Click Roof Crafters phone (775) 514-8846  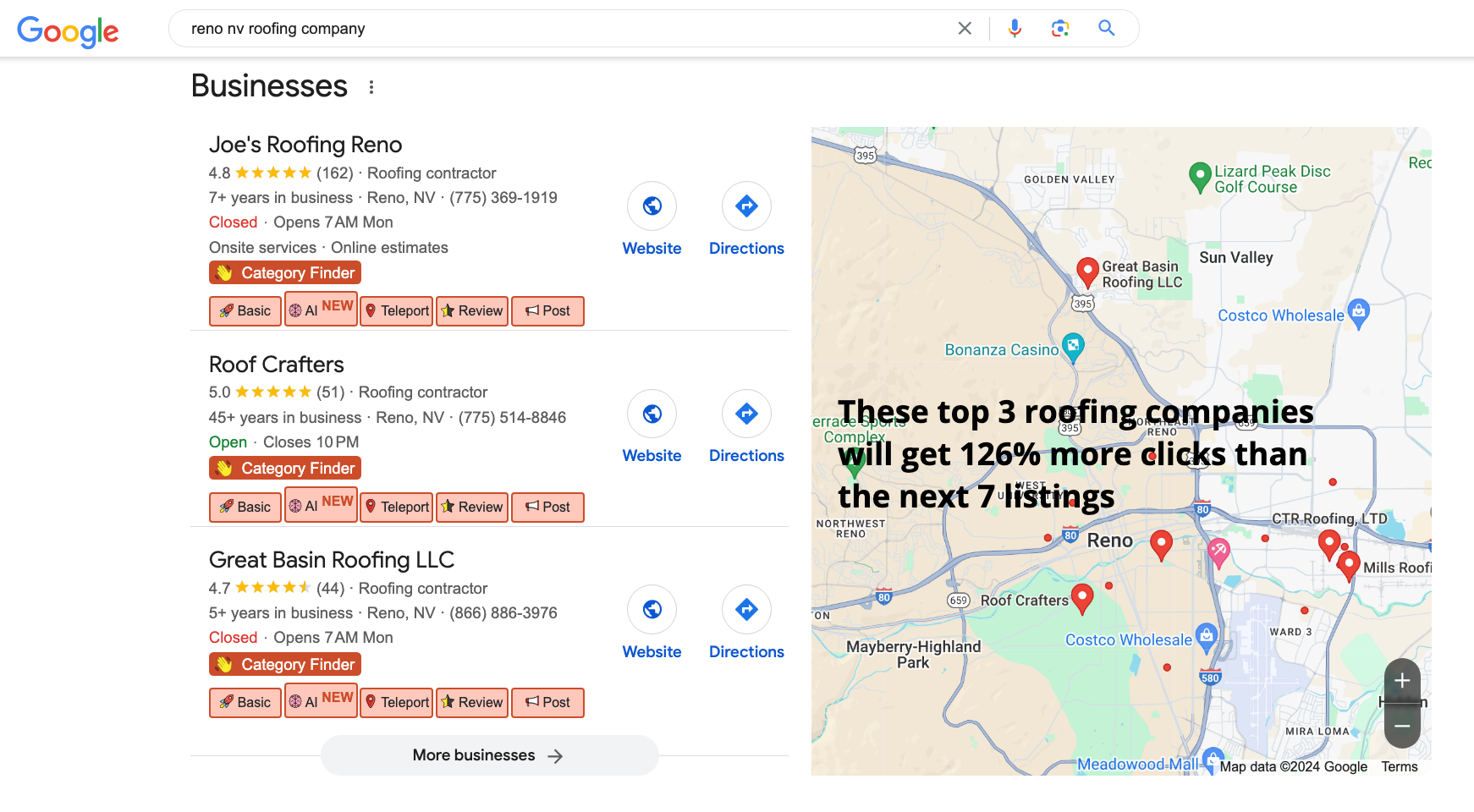[512, 417]
